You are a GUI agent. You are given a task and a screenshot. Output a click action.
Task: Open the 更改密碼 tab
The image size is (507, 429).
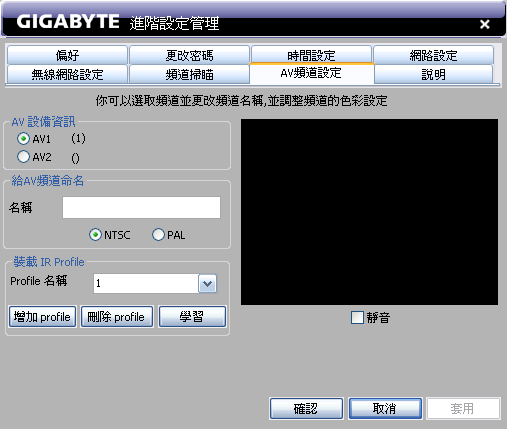(x=189, y=55)
